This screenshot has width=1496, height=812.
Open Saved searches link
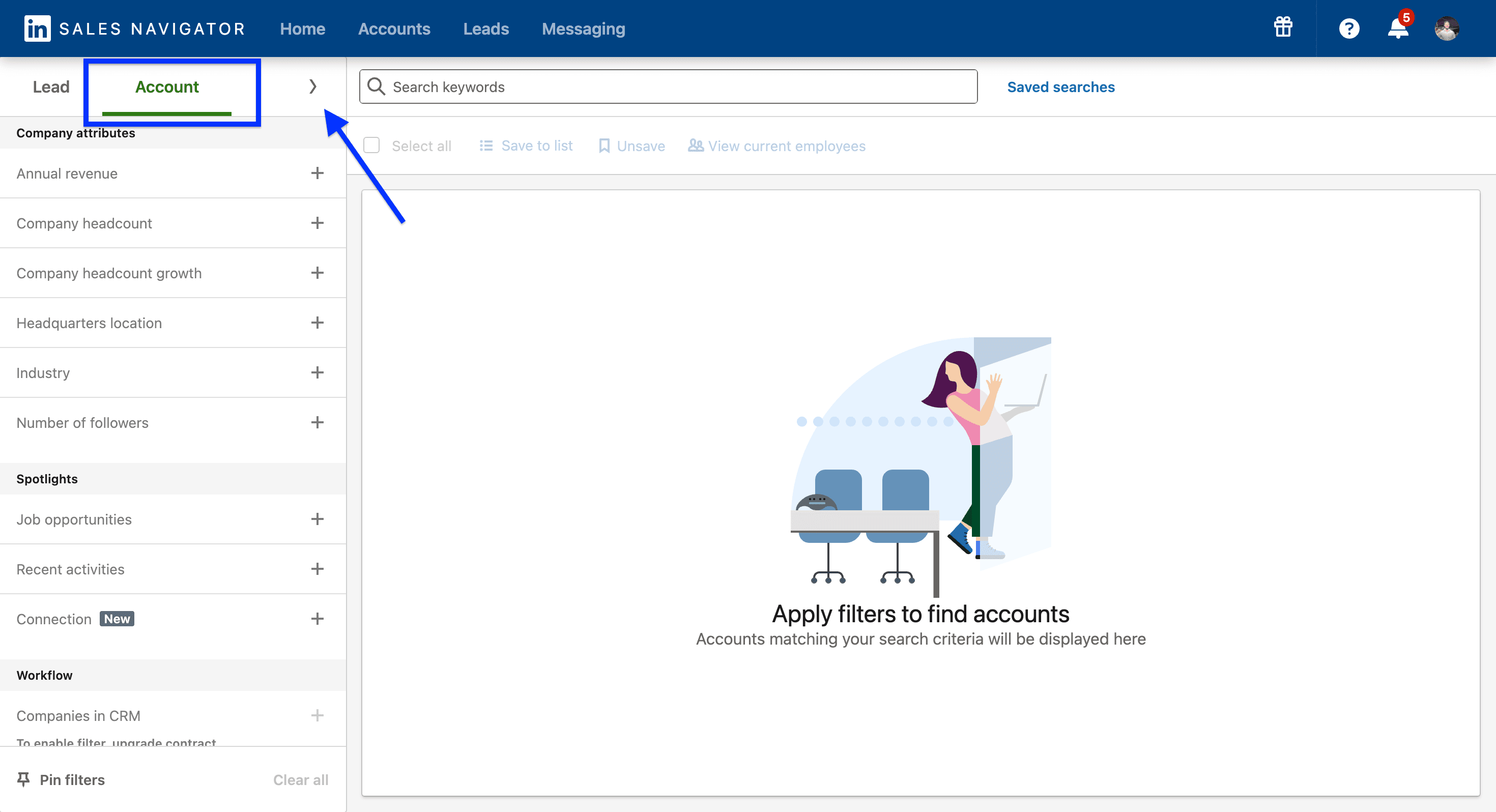point(1060,87)
